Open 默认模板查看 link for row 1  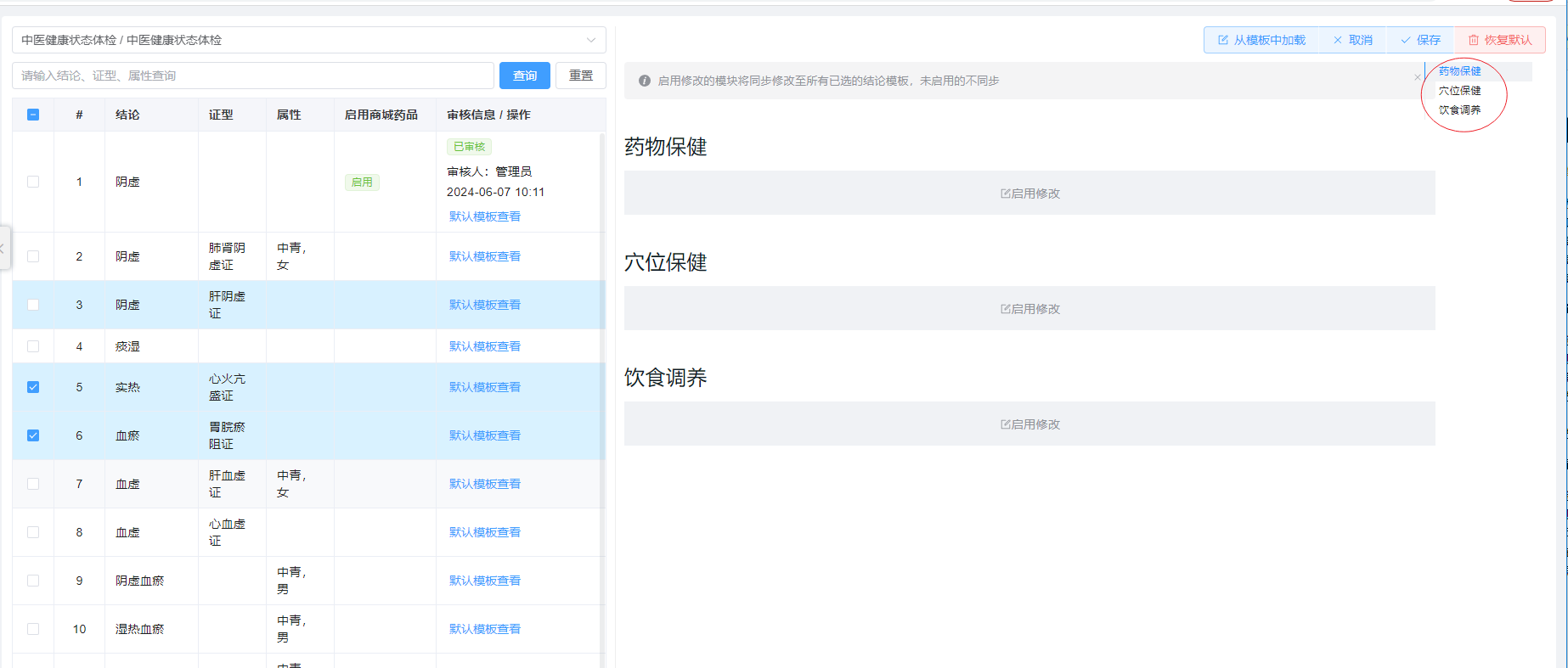pos(485,216)
